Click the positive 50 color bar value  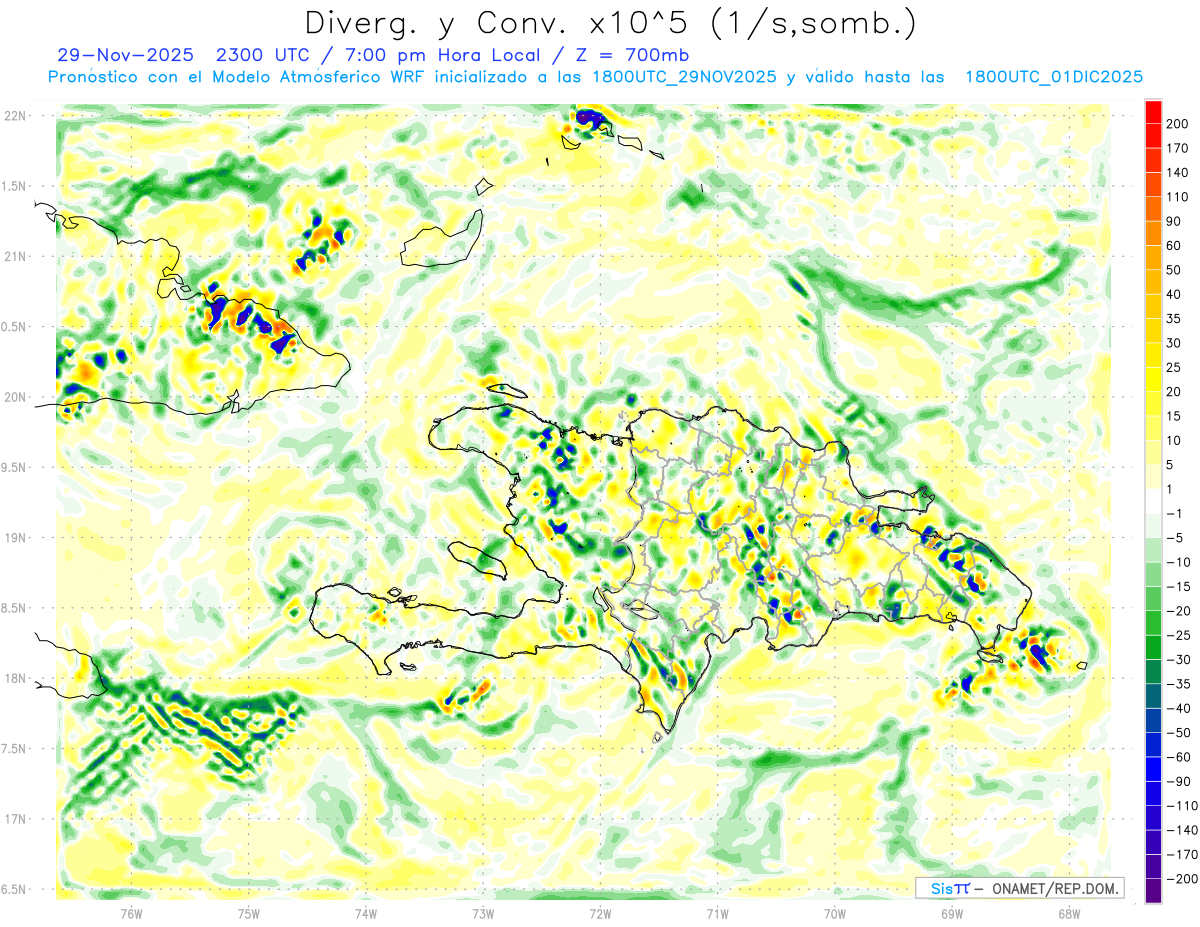click(1175, 270)
